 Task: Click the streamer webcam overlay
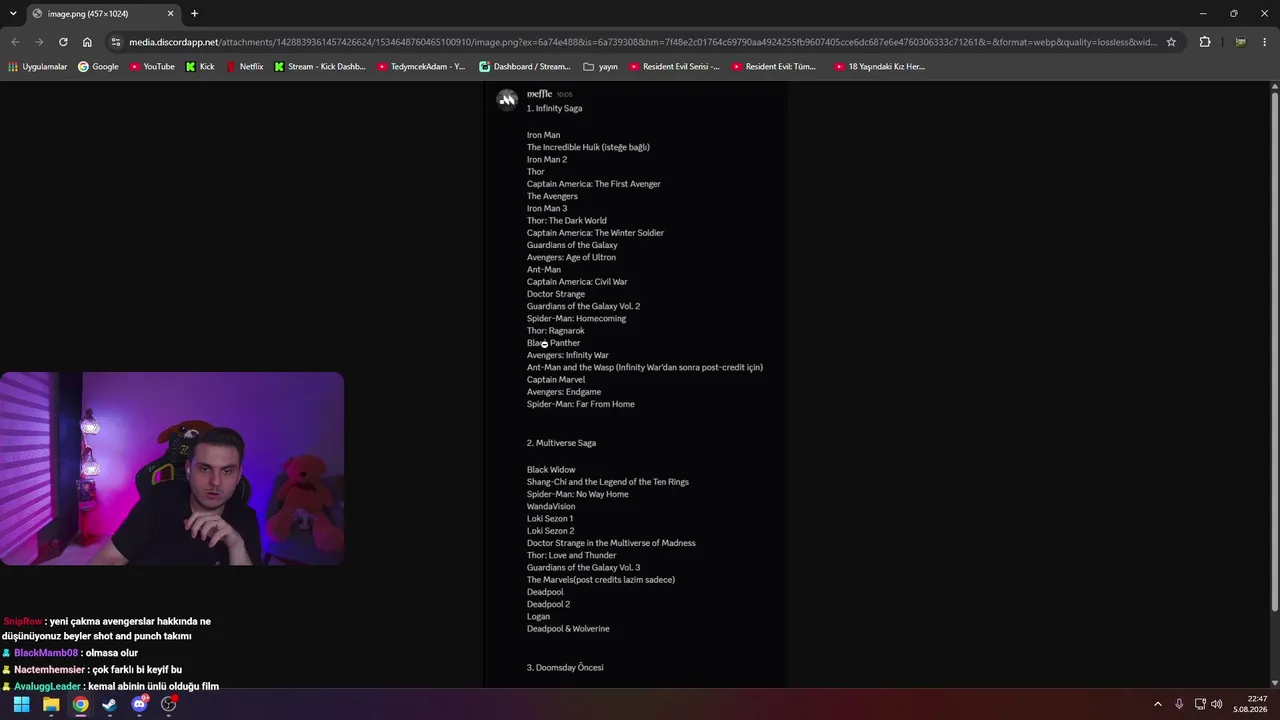pos(172,469)
